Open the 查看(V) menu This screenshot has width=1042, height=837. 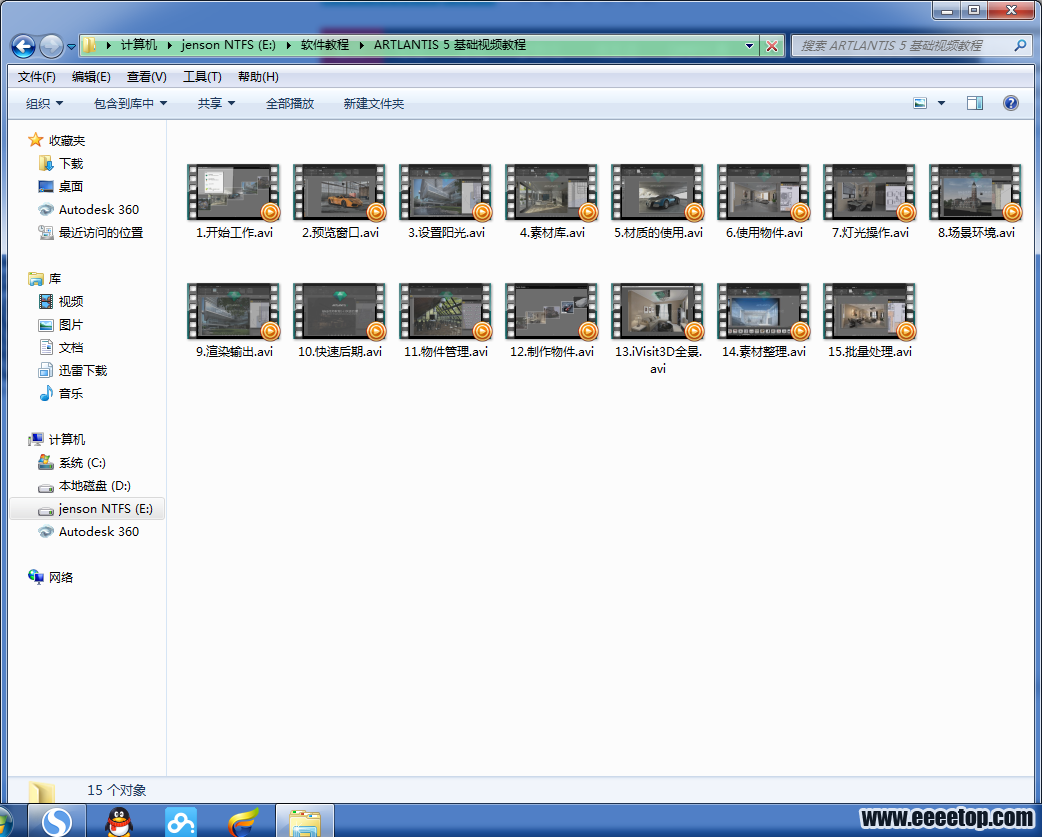[x=146, y=77]
